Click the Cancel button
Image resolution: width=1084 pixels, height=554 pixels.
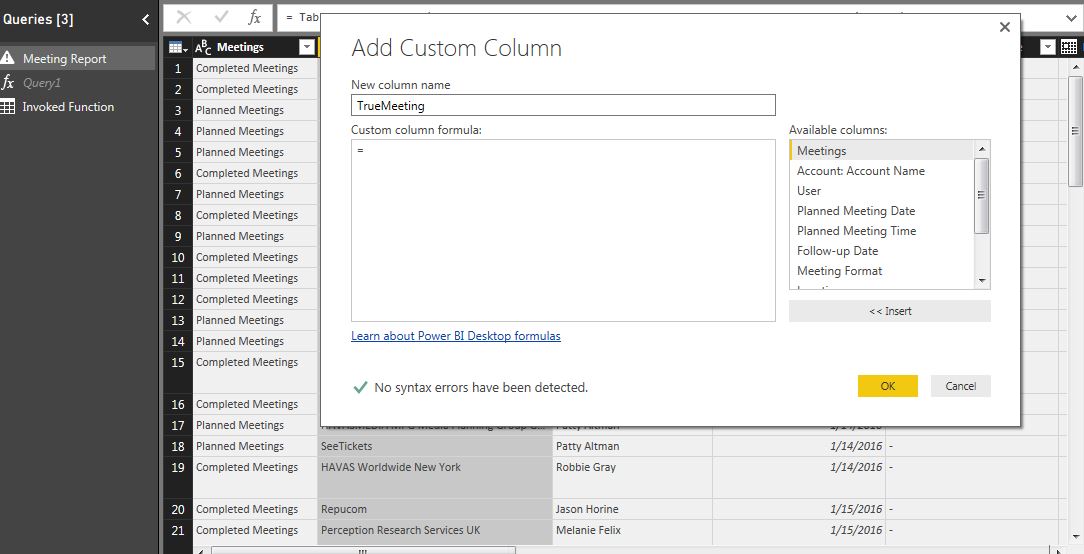pyautogui.click(x=960, y=386)
